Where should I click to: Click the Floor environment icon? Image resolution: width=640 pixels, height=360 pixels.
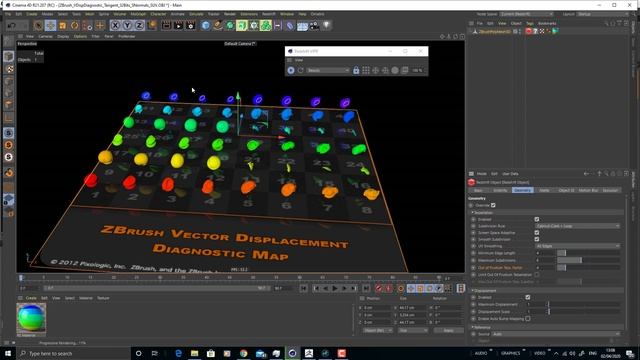[x=302, y=26]
